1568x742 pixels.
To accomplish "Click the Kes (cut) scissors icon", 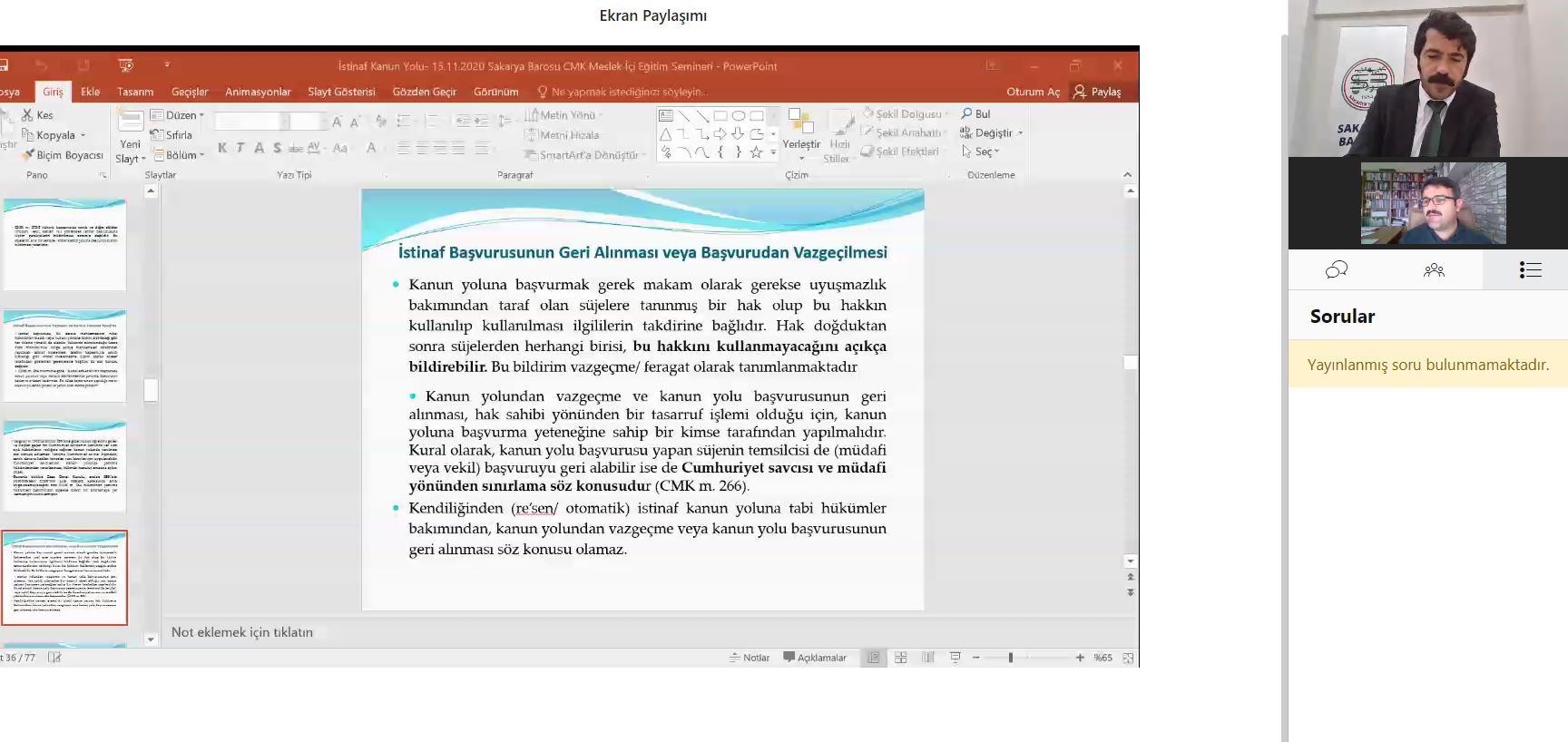I will click(28, 115).
